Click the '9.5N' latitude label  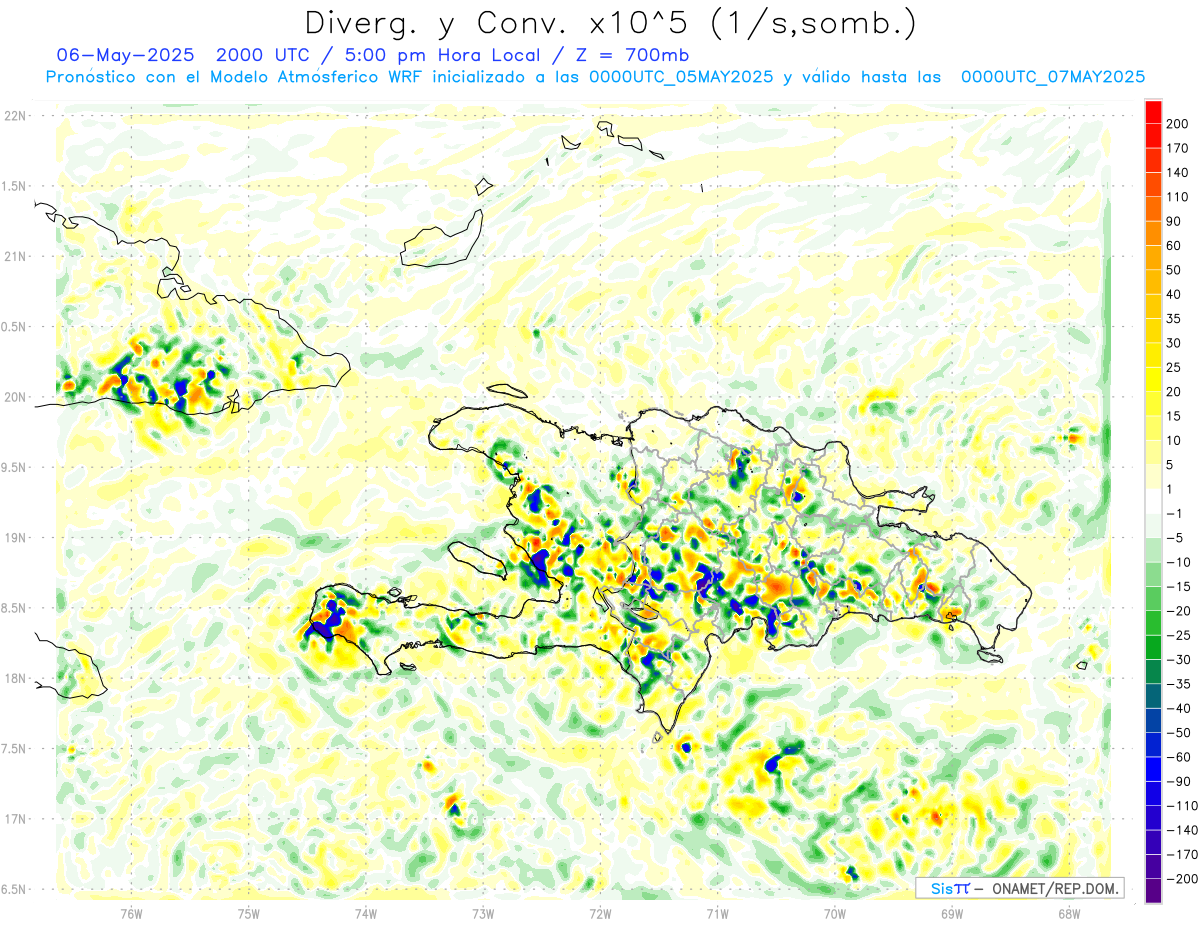pyautogui.click(x=15, y=468)
